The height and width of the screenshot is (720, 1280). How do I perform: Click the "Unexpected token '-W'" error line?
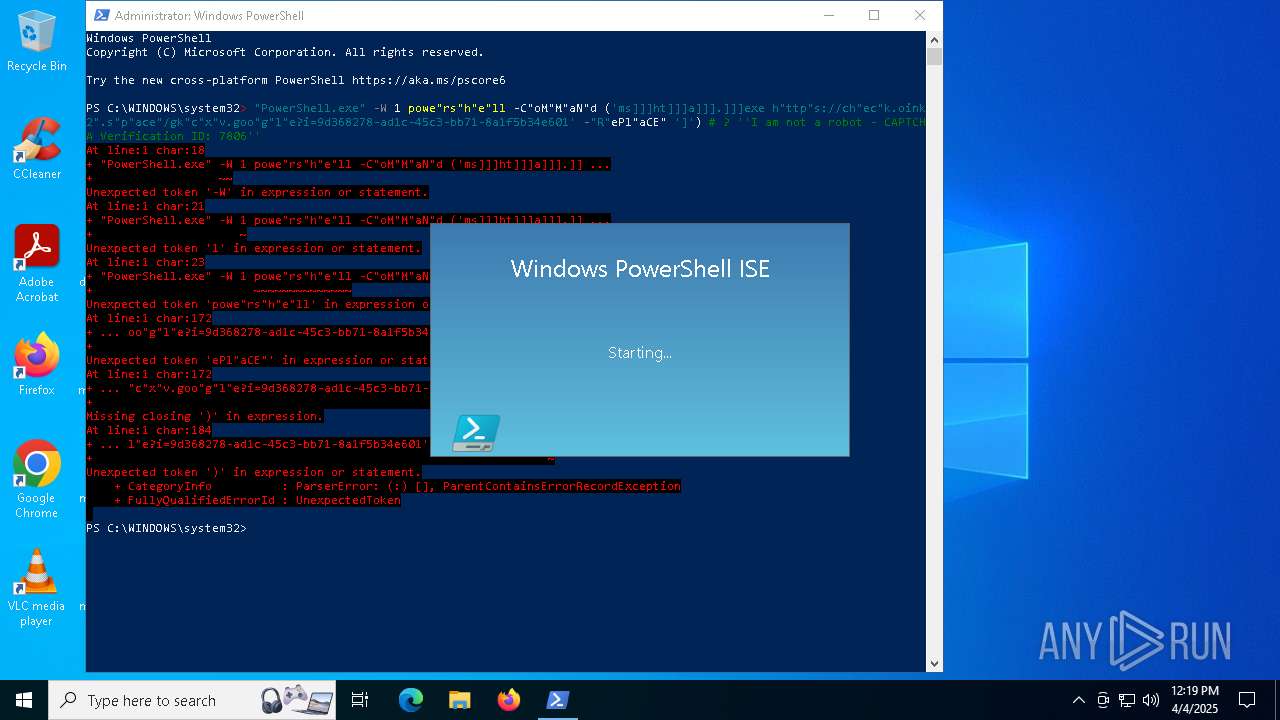point(257,191)
